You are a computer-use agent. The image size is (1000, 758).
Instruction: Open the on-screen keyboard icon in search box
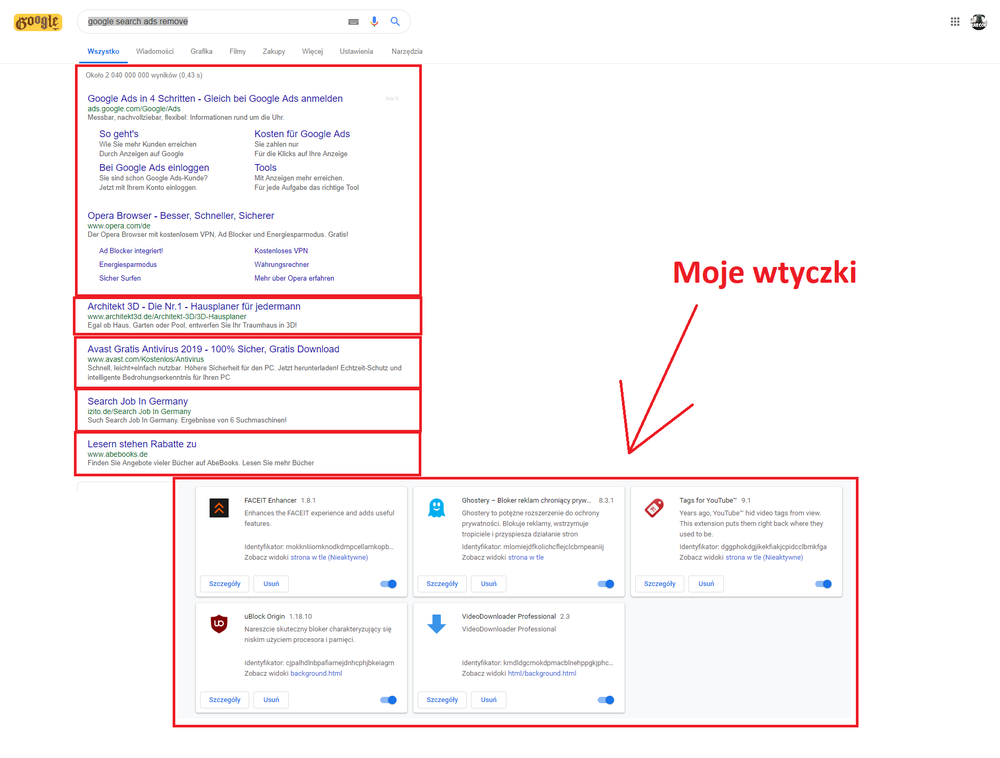click(353, 22)
